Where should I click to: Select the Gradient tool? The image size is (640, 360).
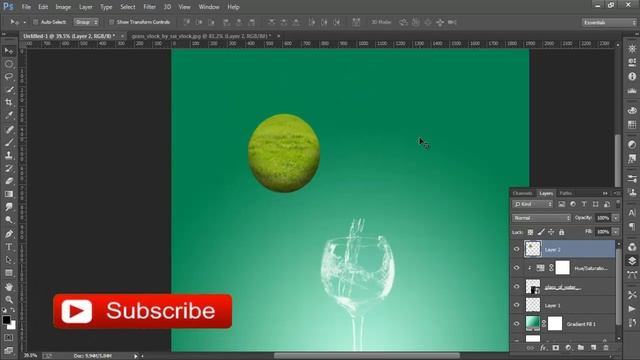[9, 194]
